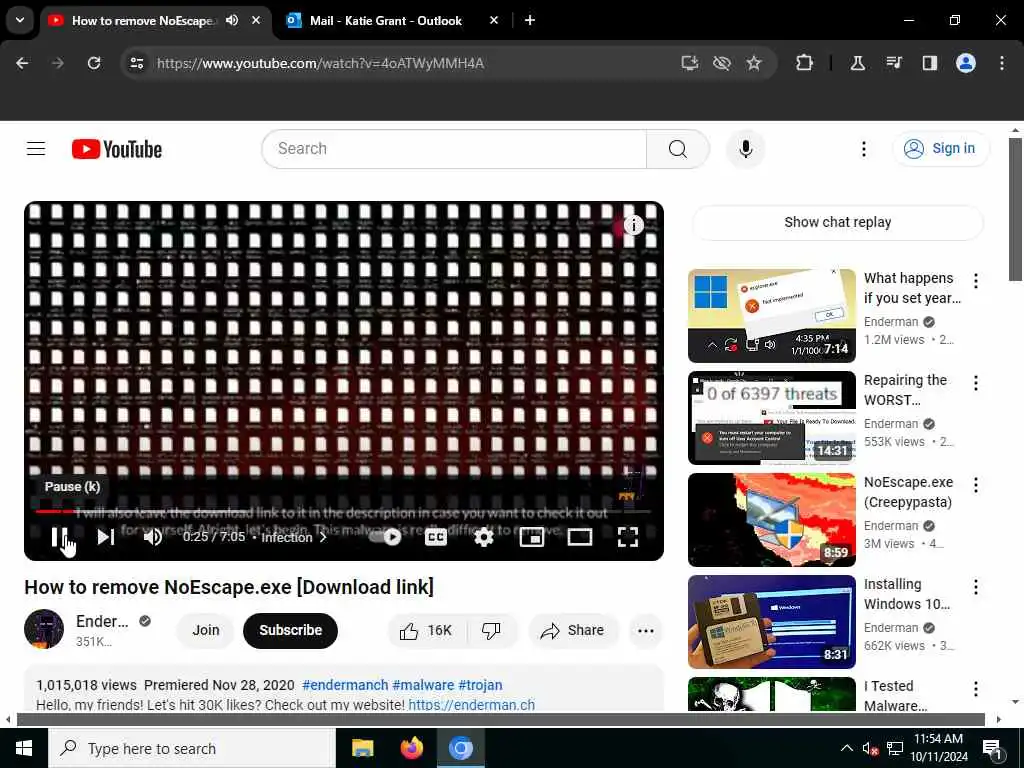Launch Firefox from the taskbar

pos(411,748)
